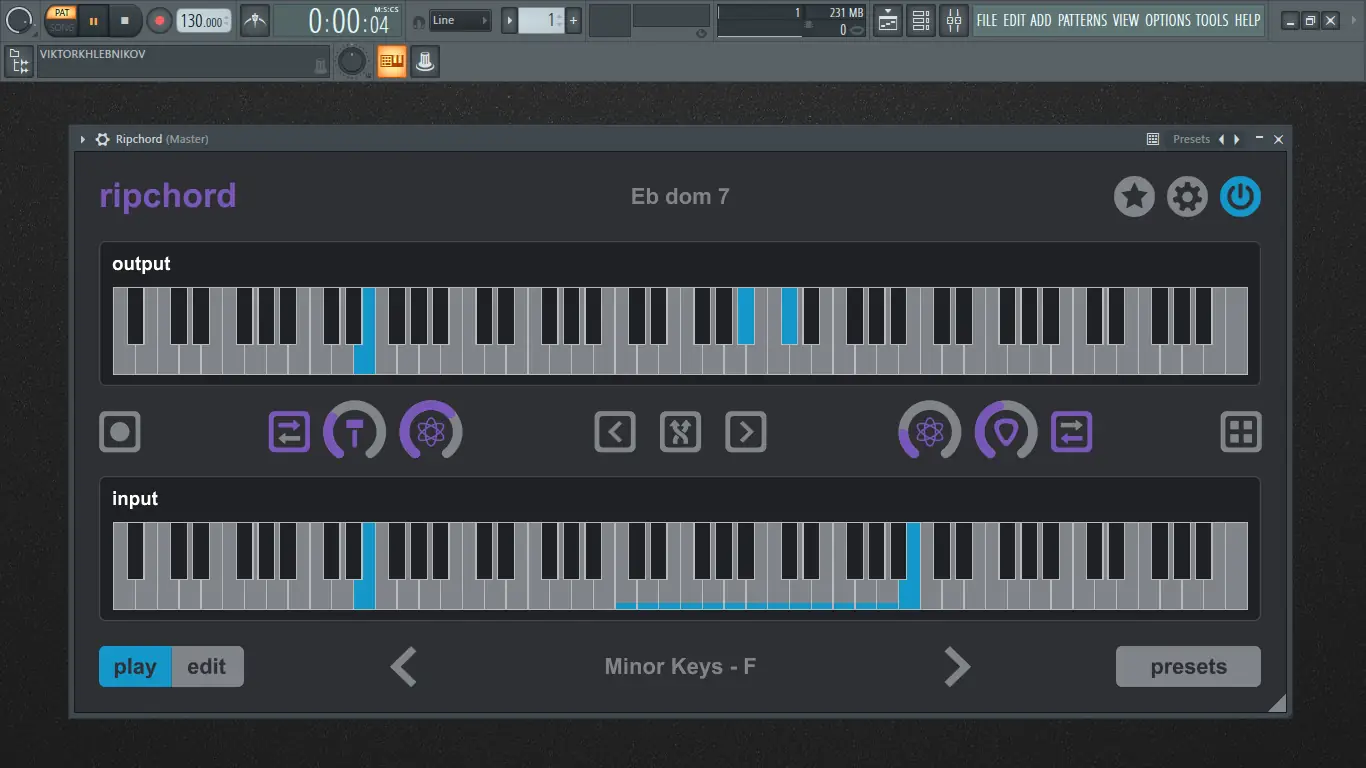Stop playback with the stop button
This screenshot has height=768, width=1366.
(125, 20)
